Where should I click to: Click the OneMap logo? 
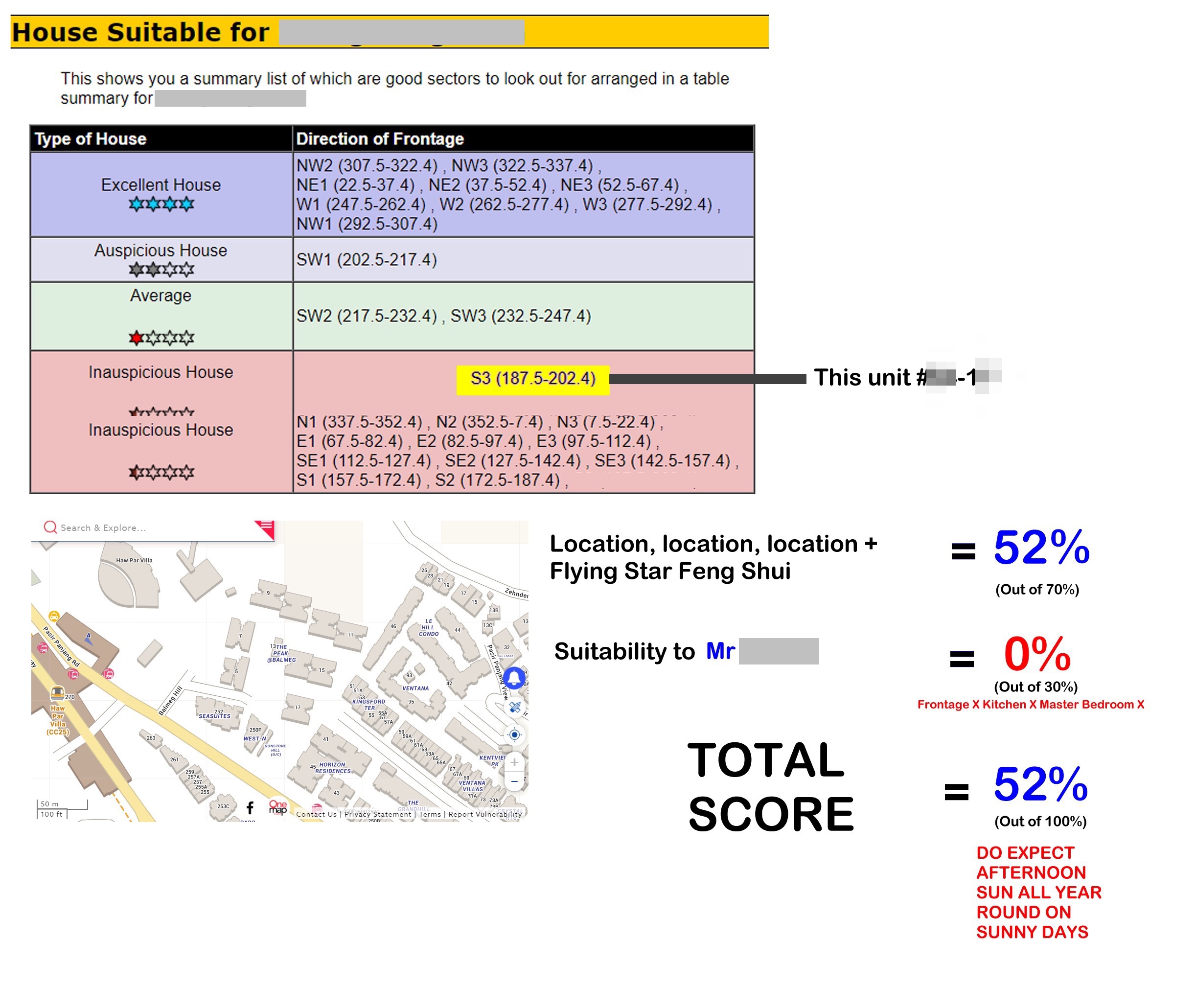278,807
